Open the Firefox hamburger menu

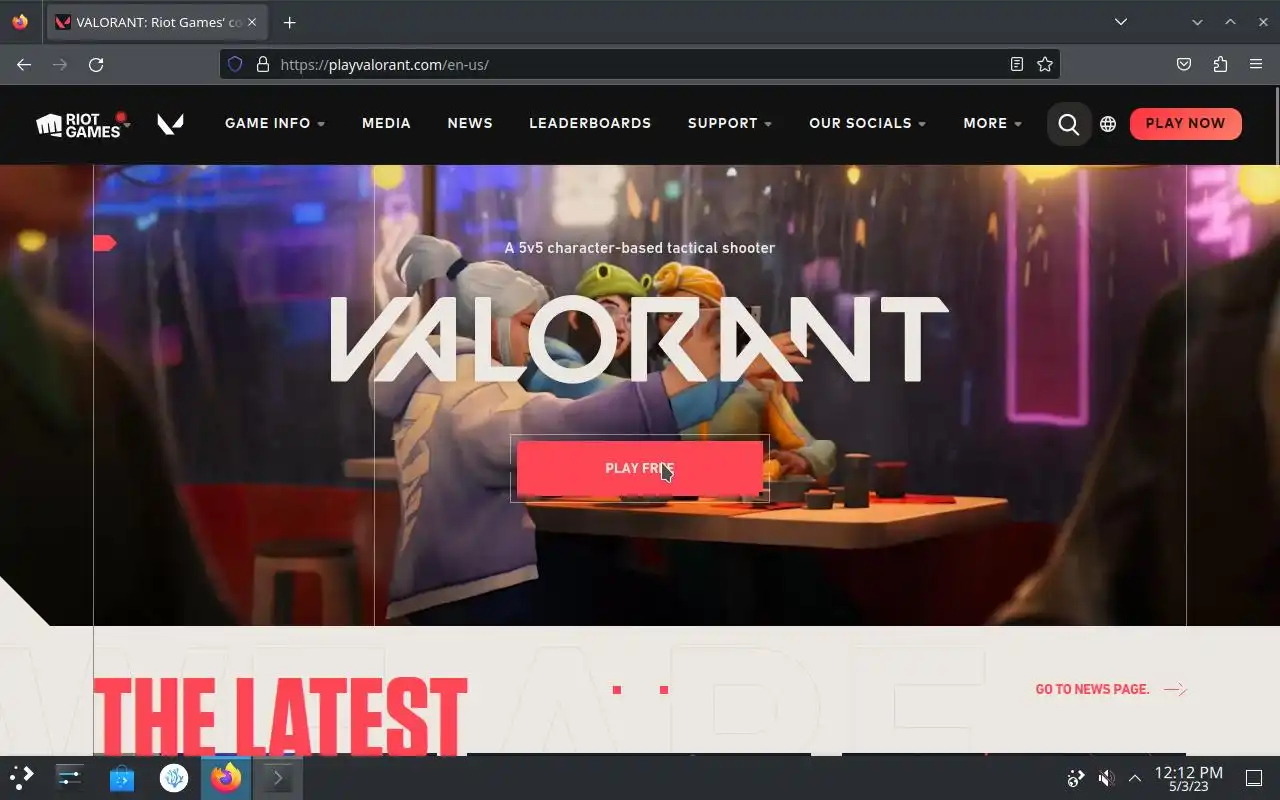pos(1256,64)
